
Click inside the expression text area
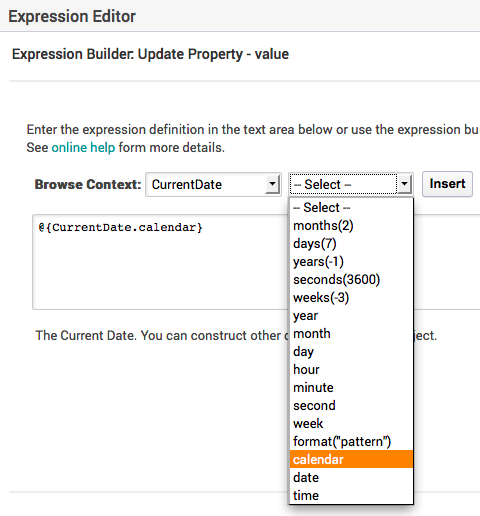tap(160, 262)
